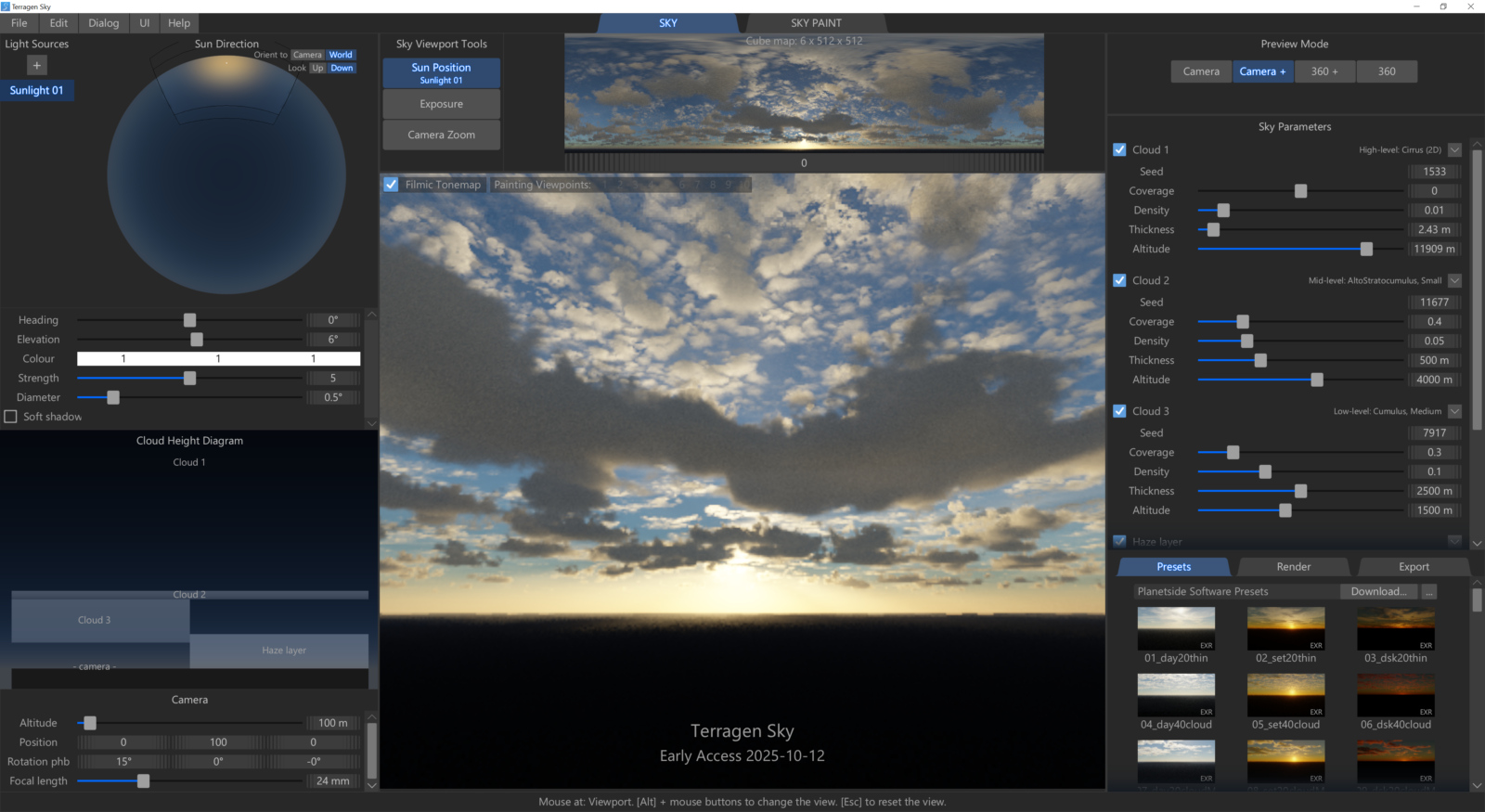1485x812 pixels.
Task: Click the ellipsis button beside Download
Action: click(1429, 591)
